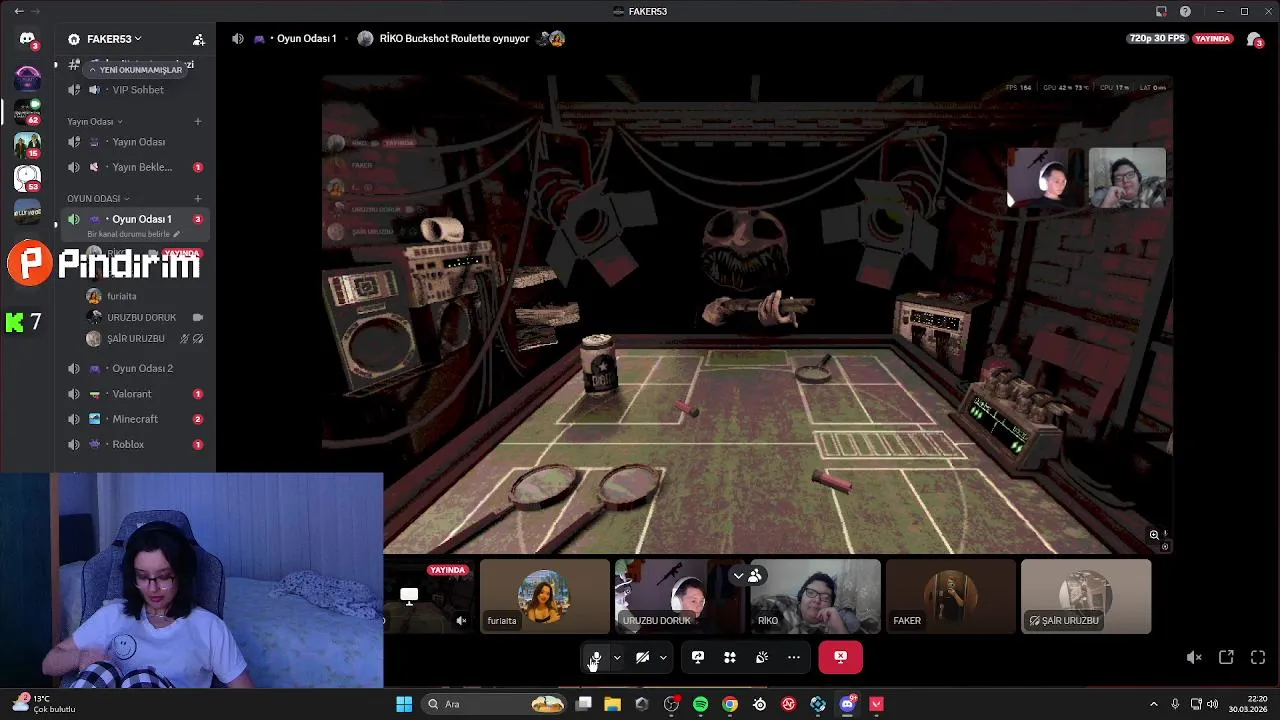This screenshot has width=1280, height=720.
Task: Share your screen button in call controls
Action: click(698, 657)
